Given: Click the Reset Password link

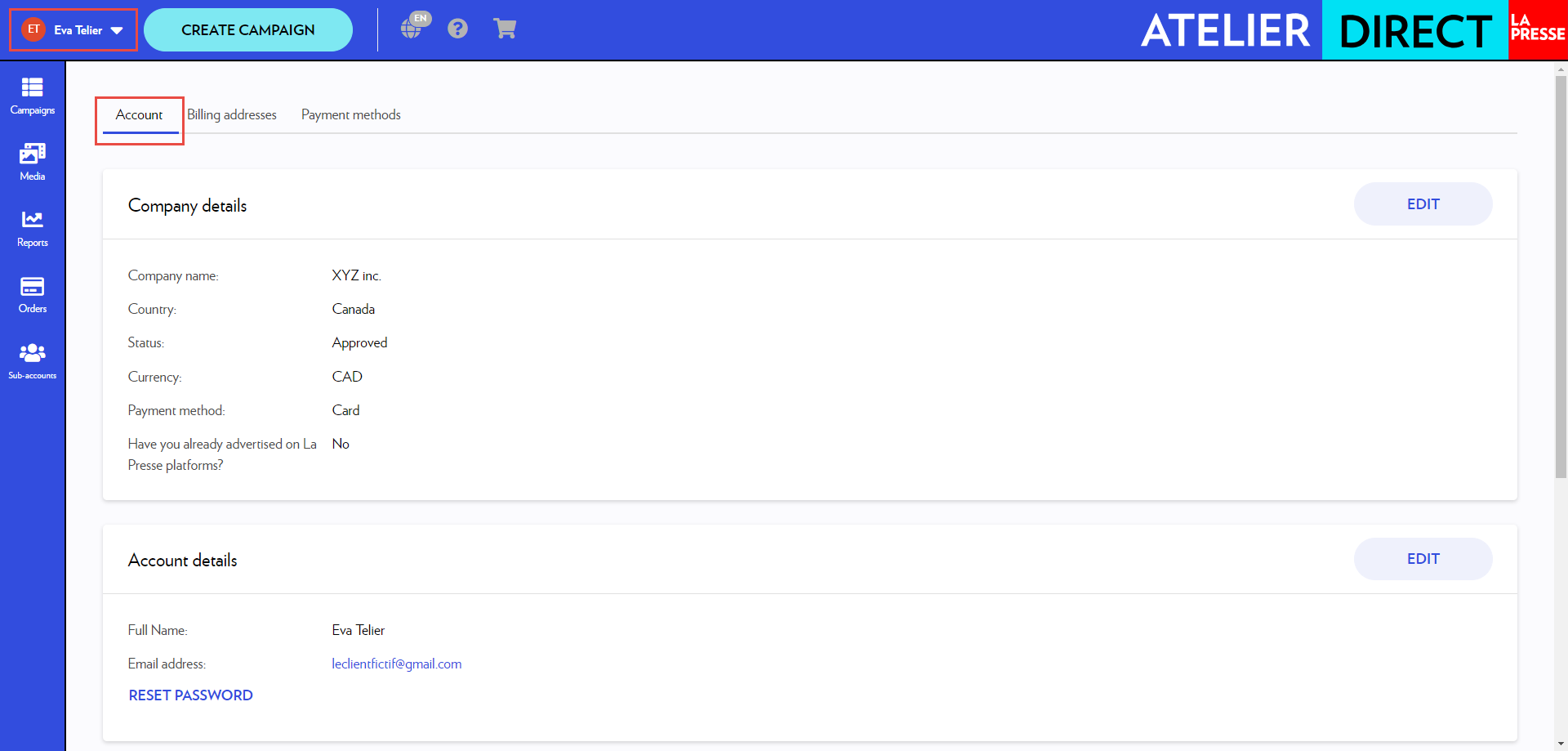Looking at the screenshot, I should (190, 695).
